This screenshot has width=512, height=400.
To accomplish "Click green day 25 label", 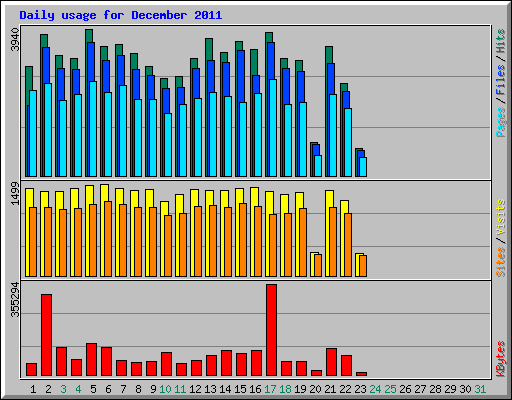I will [x=390, y=389].
